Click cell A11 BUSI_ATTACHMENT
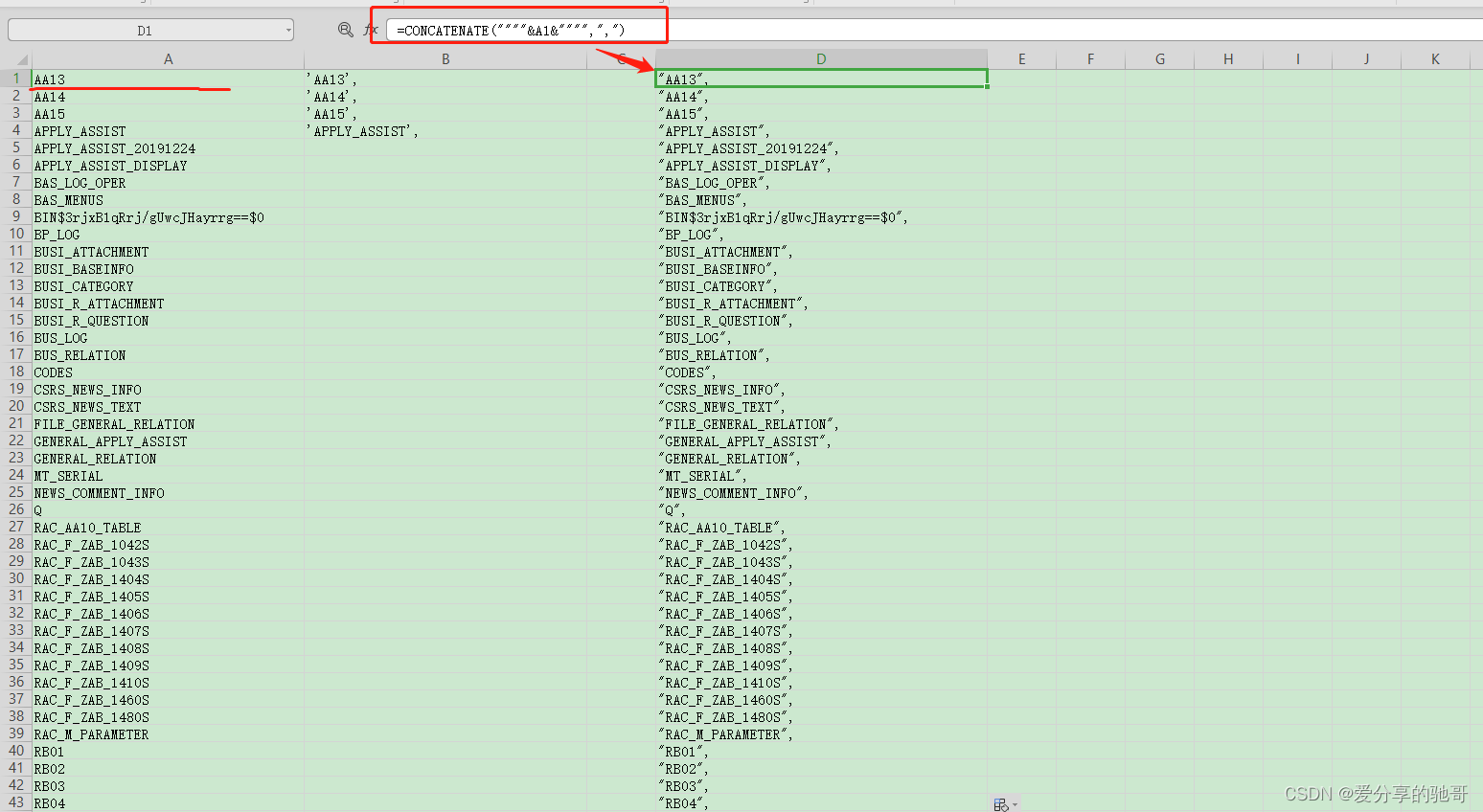 (169, 252)
